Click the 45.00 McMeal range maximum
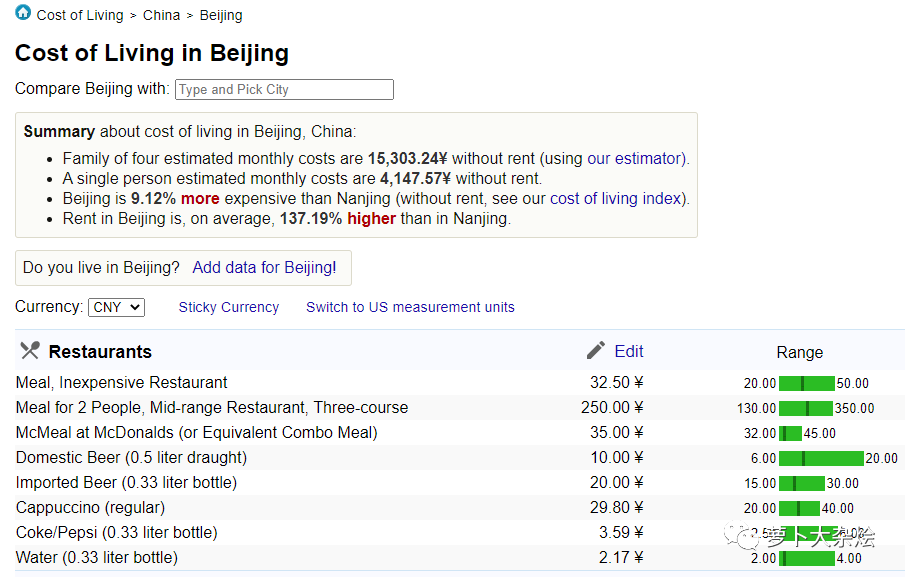Screen dimensions: 905x577 click(820, 433)
